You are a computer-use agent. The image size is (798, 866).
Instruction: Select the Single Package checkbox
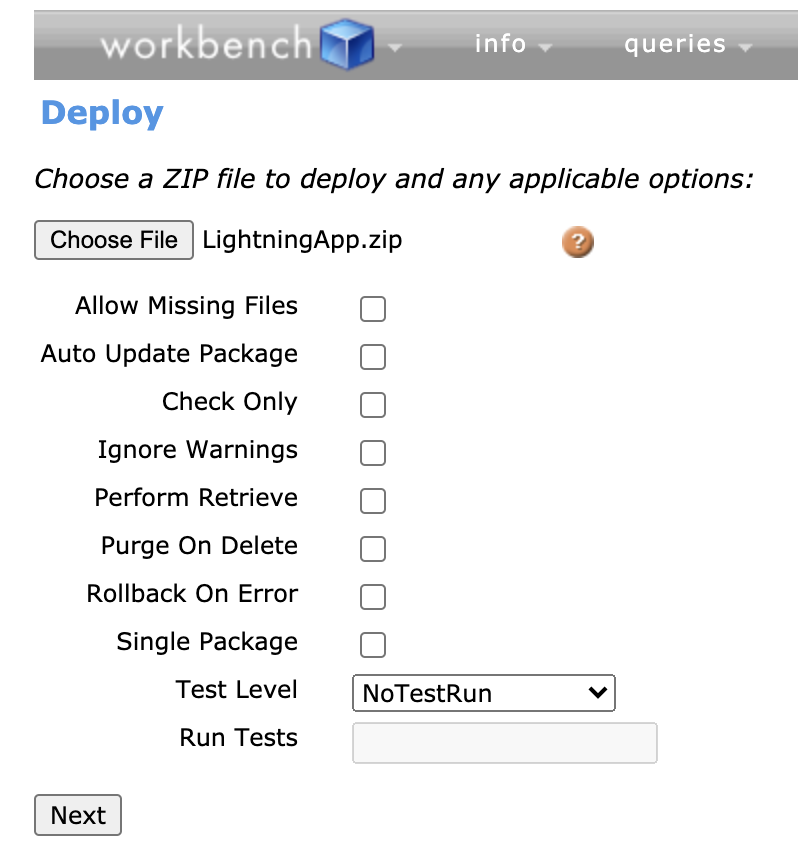373,645
